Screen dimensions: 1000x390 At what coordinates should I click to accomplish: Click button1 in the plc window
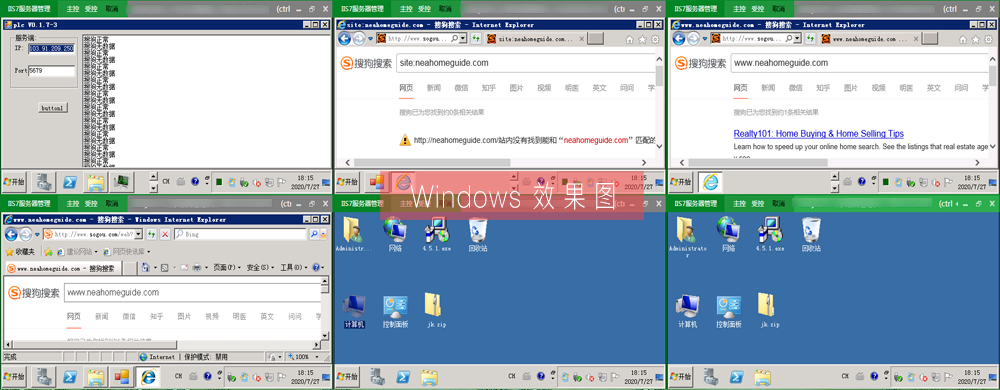[x=52, y=108]
